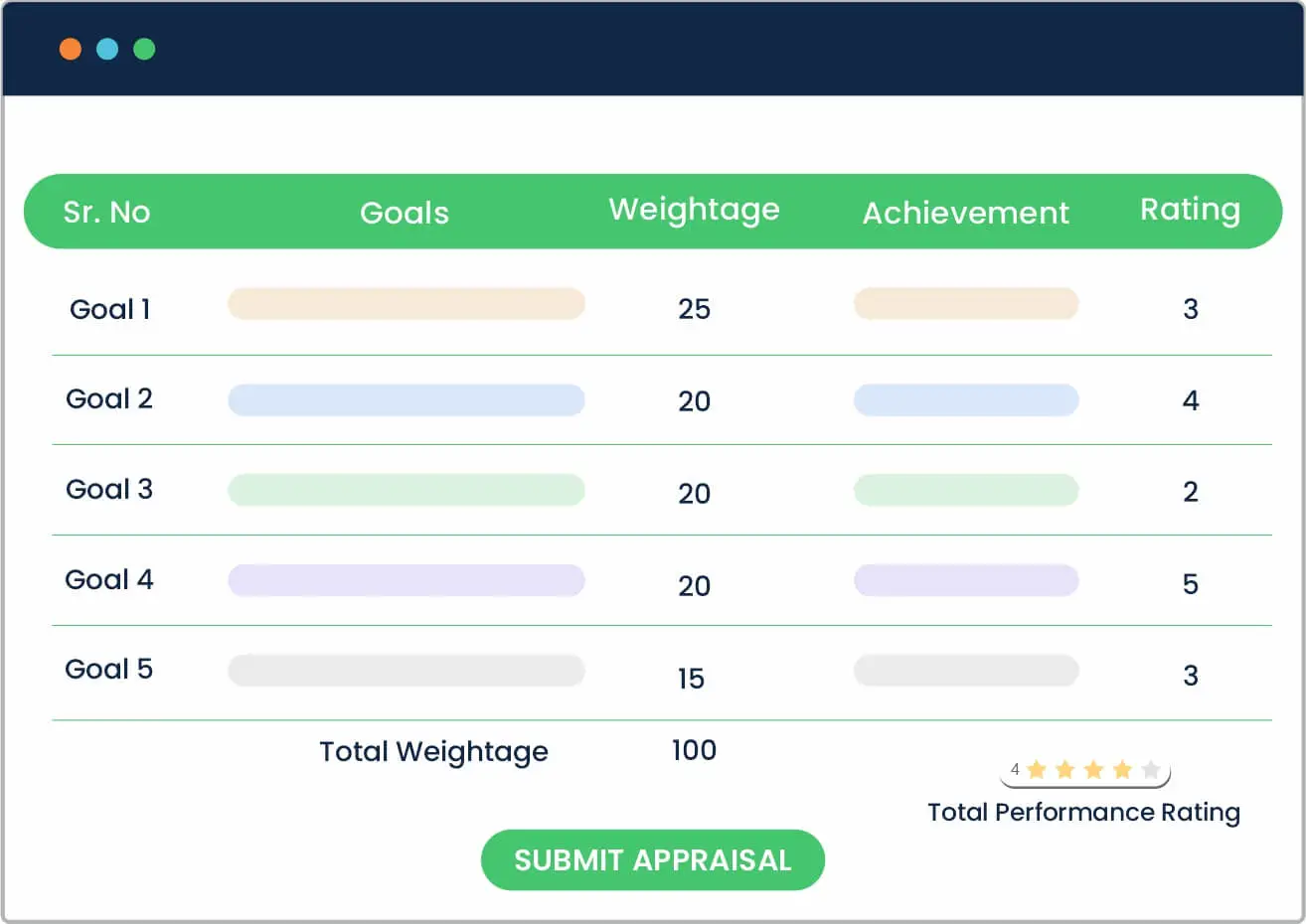Screen dimensions: 1306x924
Task: Open the Achievement column header
Action: pos(965,212)
